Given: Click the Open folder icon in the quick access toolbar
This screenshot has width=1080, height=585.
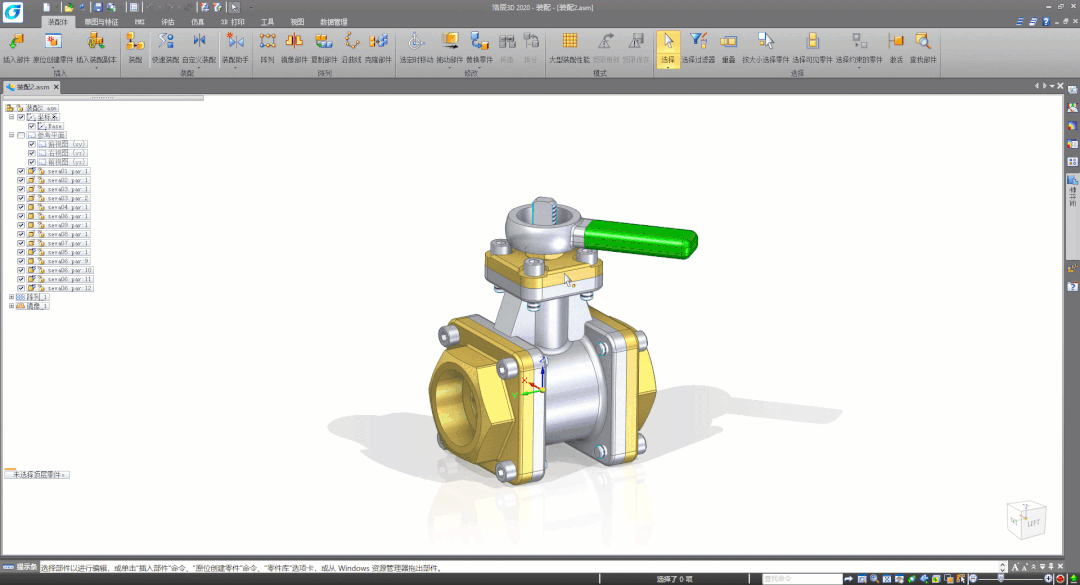Looking at the screenshot, I should click(69, 7).
